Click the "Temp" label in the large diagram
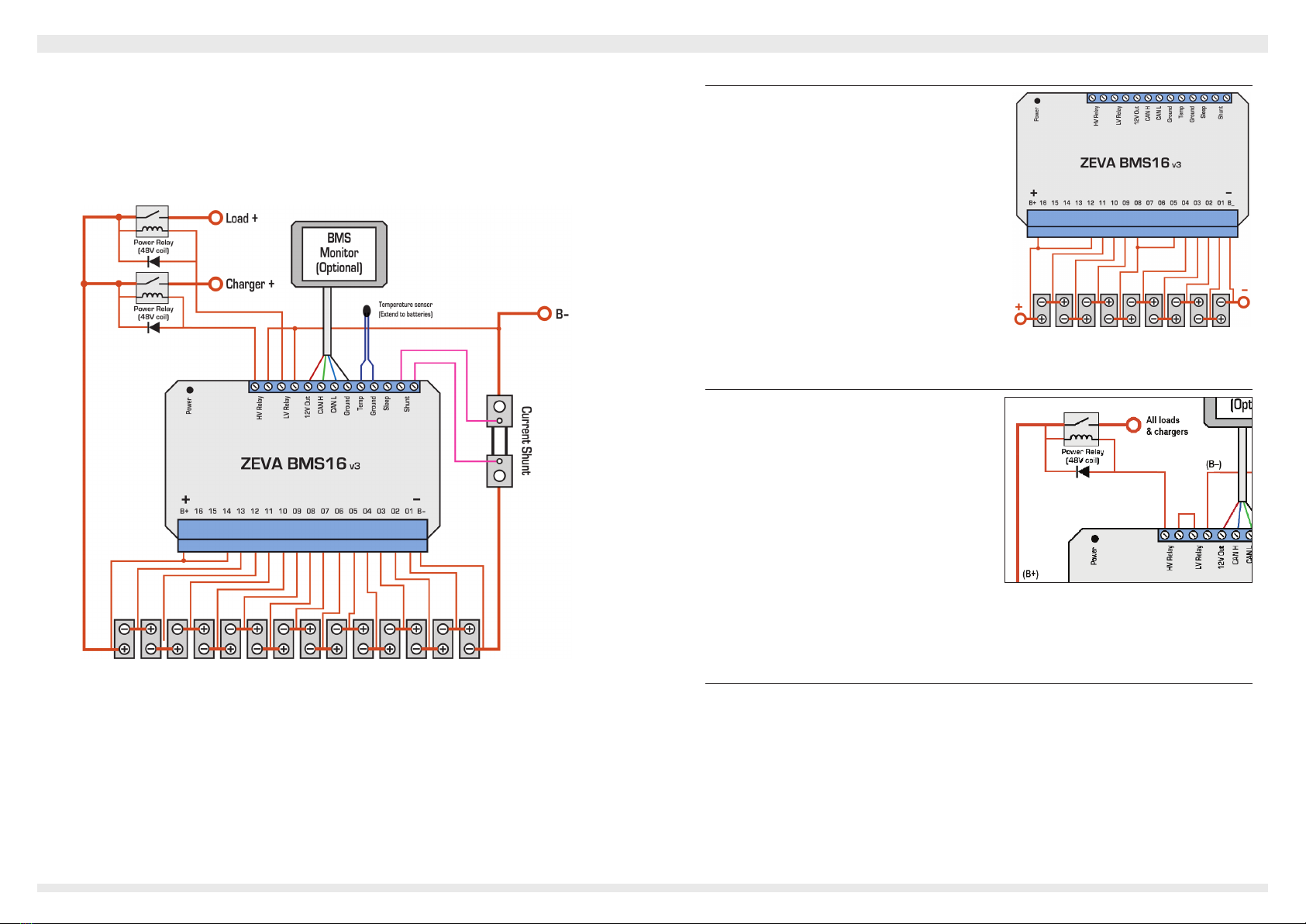This screenshot has height=924, width=1306. click(360, 404)
